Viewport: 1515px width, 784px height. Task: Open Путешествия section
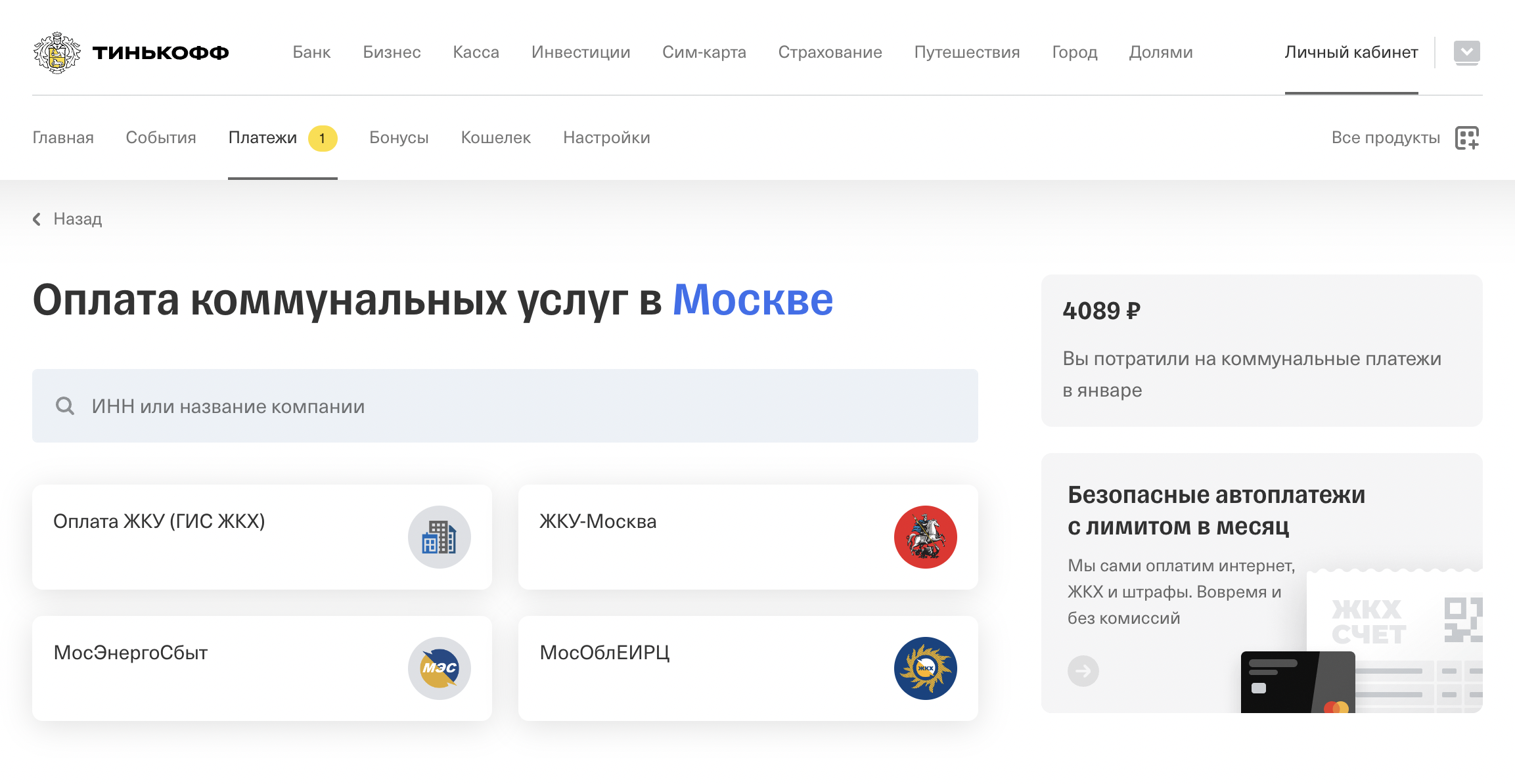[x=967, y=53]
